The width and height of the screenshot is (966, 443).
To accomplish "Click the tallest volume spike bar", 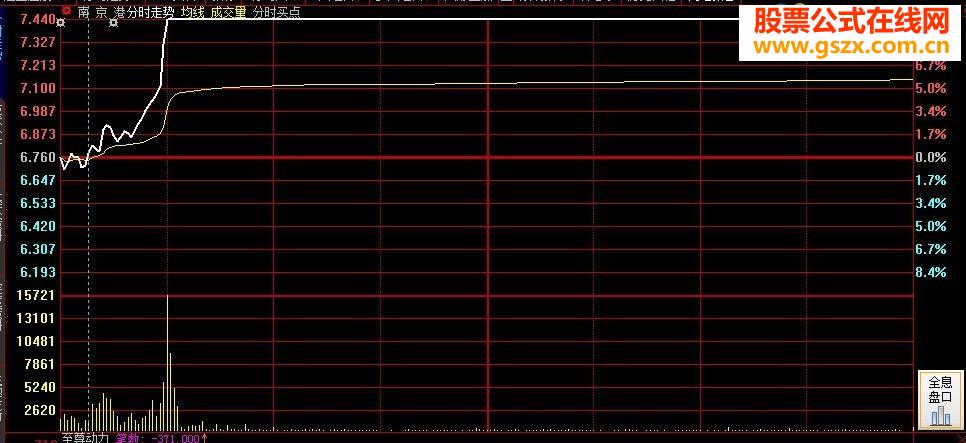I will (167, 362).
